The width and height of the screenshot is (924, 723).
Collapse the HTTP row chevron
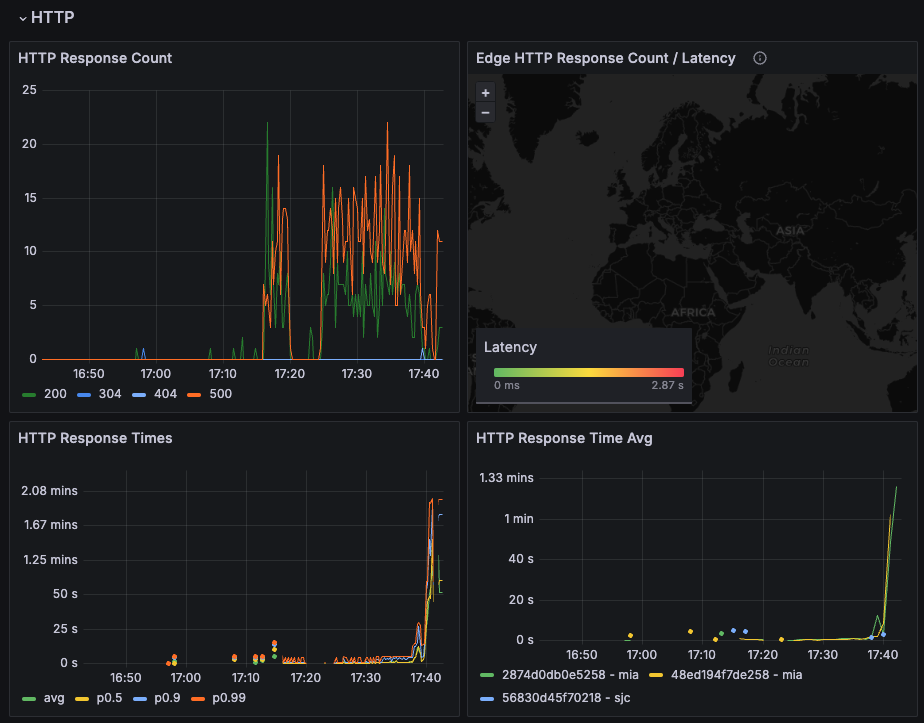pos(22,18)
